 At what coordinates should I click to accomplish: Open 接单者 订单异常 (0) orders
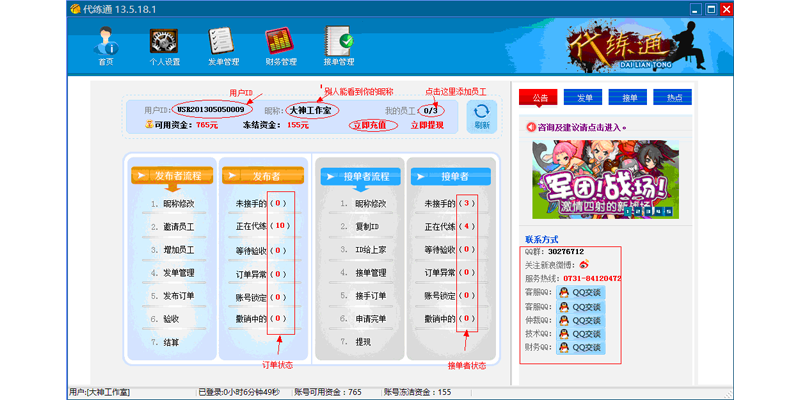click(x=451, y=273)
